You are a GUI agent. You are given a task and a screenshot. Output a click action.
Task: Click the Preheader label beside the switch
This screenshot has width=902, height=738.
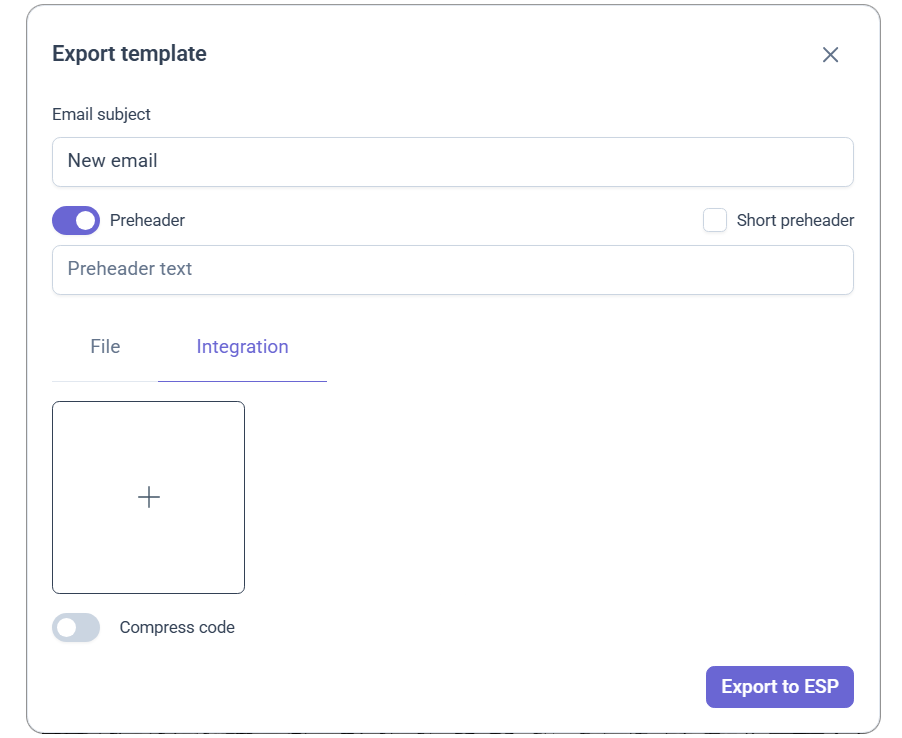(x=147, y=220)
